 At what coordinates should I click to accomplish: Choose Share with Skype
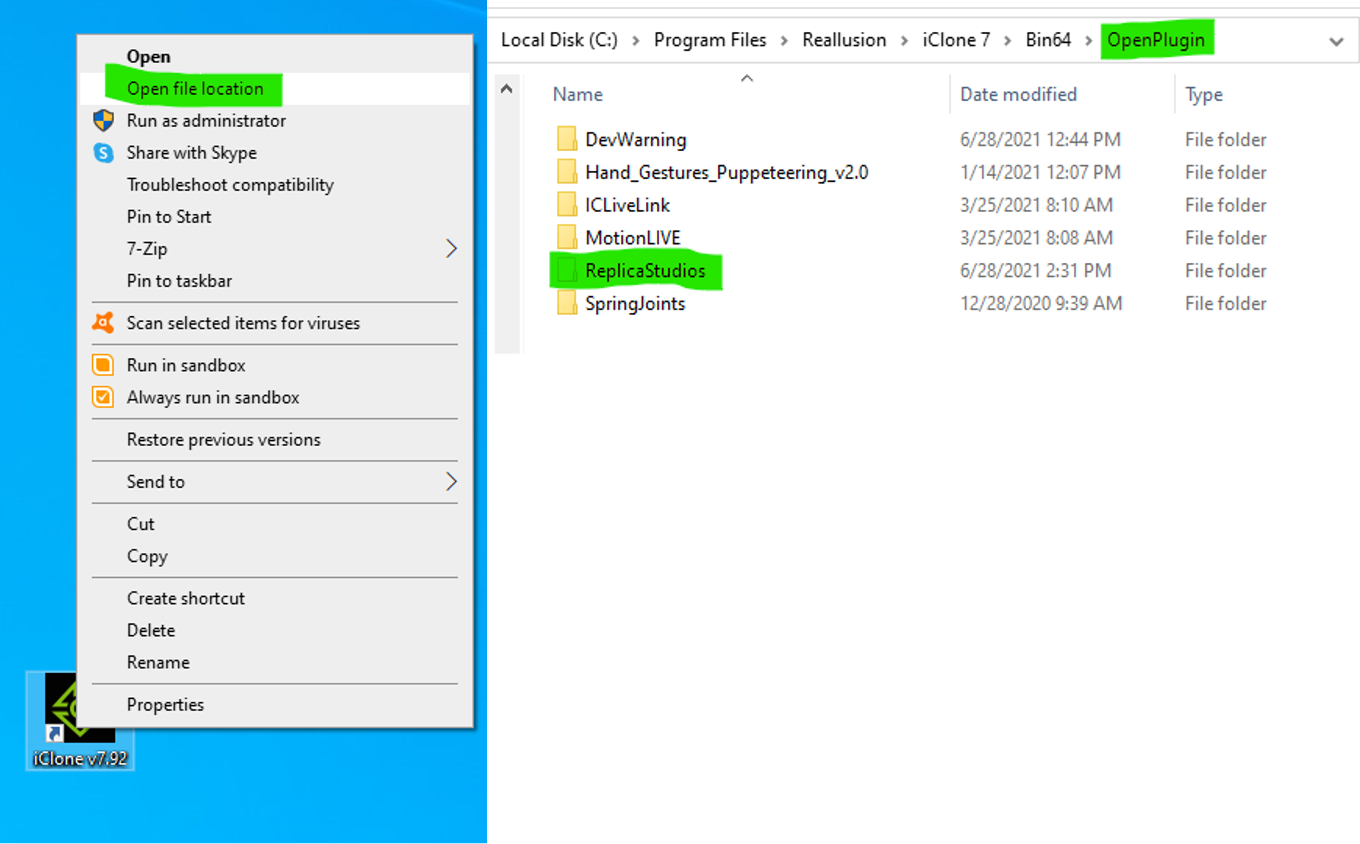point(275,153)
